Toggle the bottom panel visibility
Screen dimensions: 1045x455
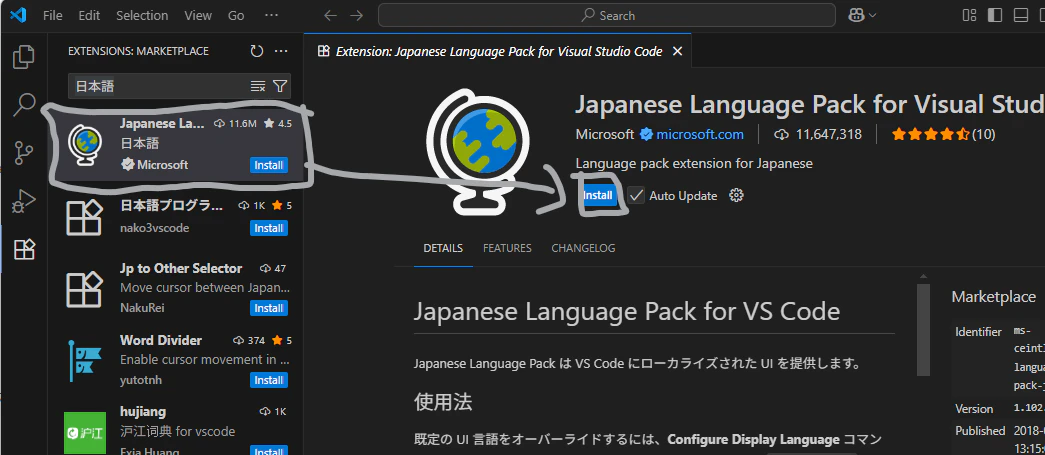click(x=1021, y=15)
